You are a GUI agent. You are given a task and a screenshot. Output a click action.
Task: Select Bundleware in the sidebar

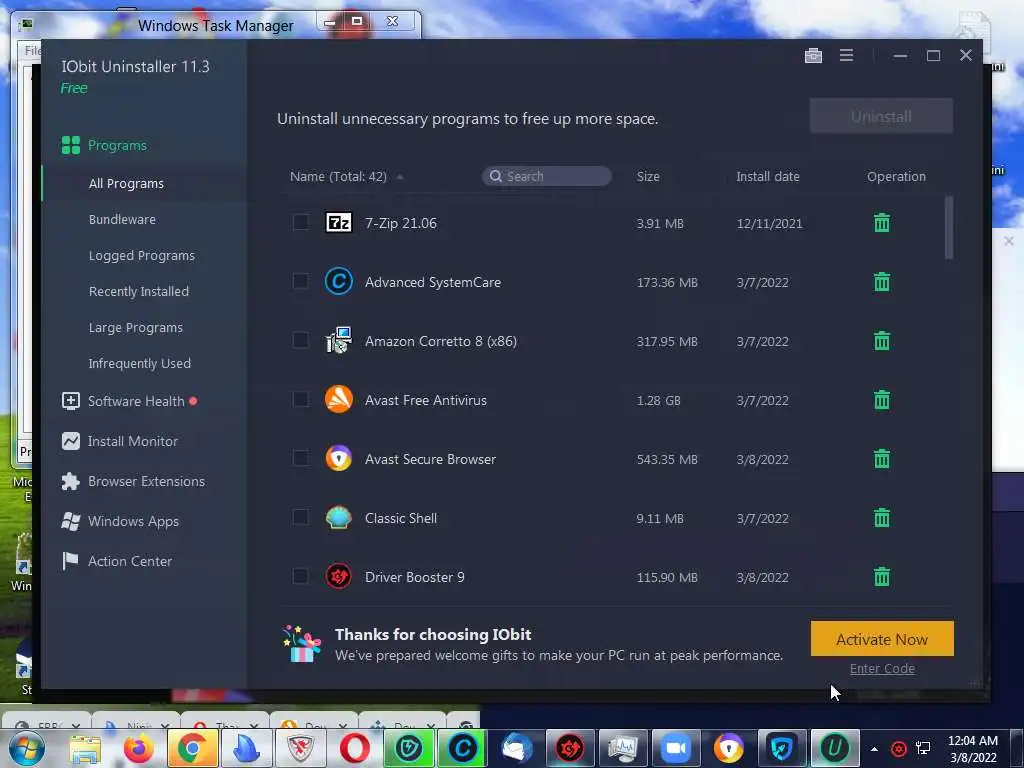click(x=122, y=219)
